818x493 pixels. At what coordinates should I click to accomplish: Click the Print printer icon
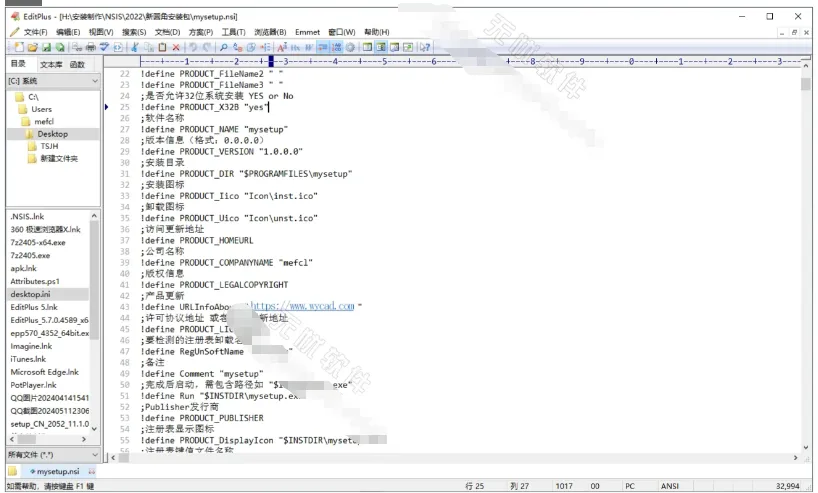pos(91,47)
